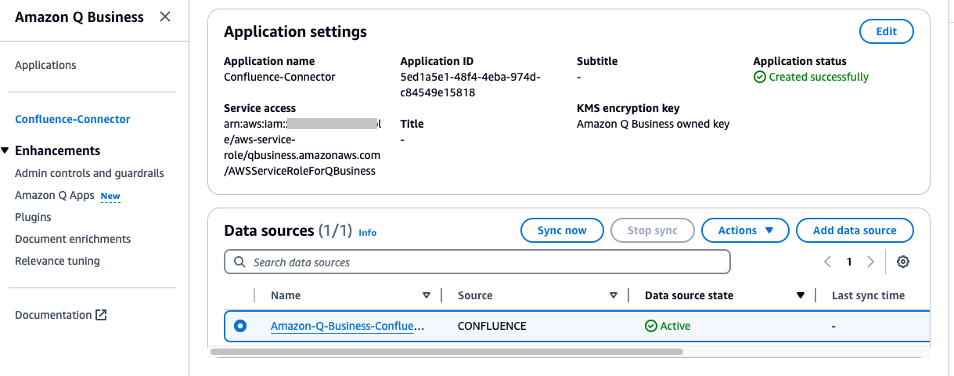Screen dimensions: 954x376
Task: Open the Actions dropdown menu
Action: (745, 231)
